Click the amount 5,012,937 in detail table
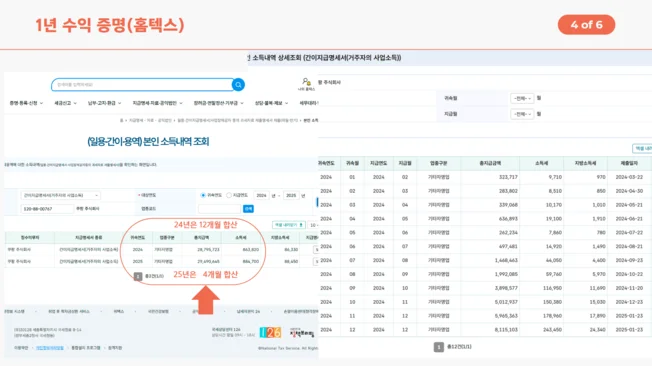This screenshot has height=366, width=652. tap(506, 302)
